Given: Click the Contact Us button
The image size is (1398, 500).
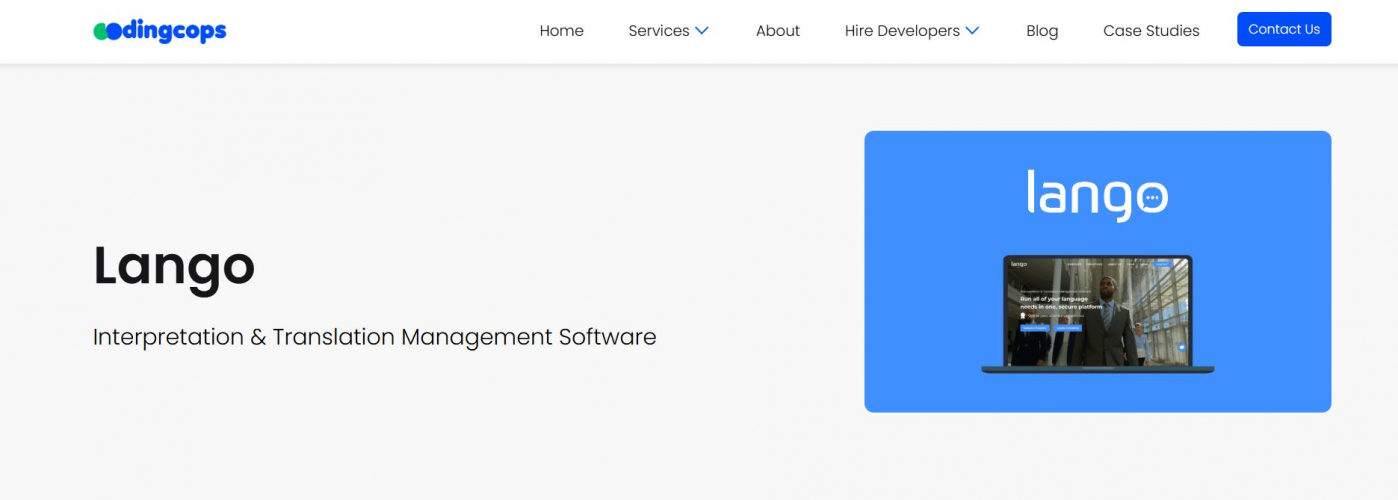Looking at the screenshot, I should (x=1284, y=29).
